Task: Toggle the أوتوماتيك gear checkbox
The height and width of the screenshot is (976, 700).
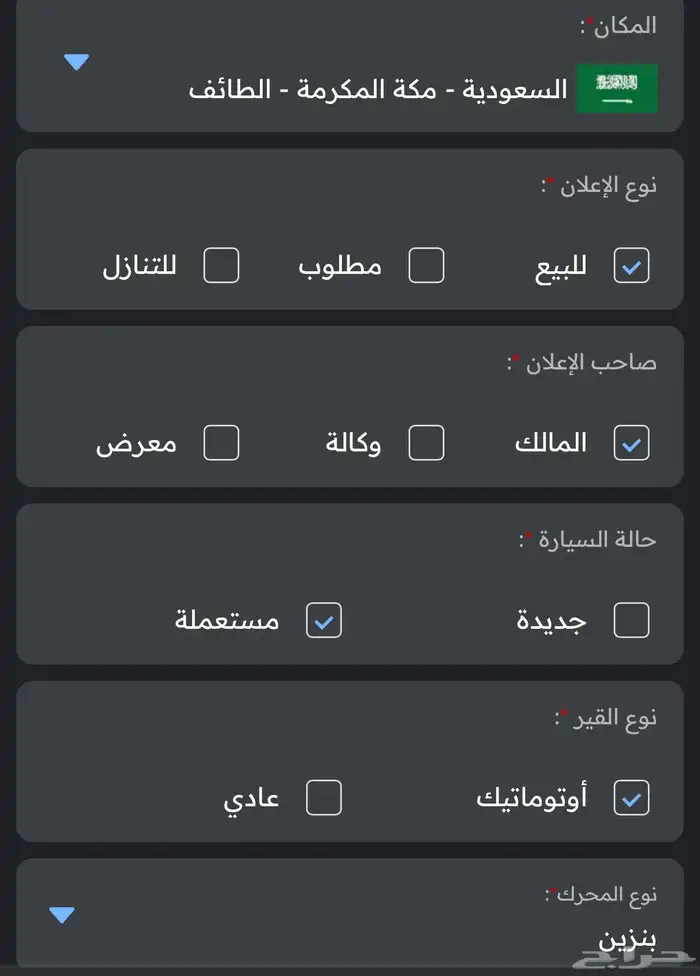Action: coord(631,797)
